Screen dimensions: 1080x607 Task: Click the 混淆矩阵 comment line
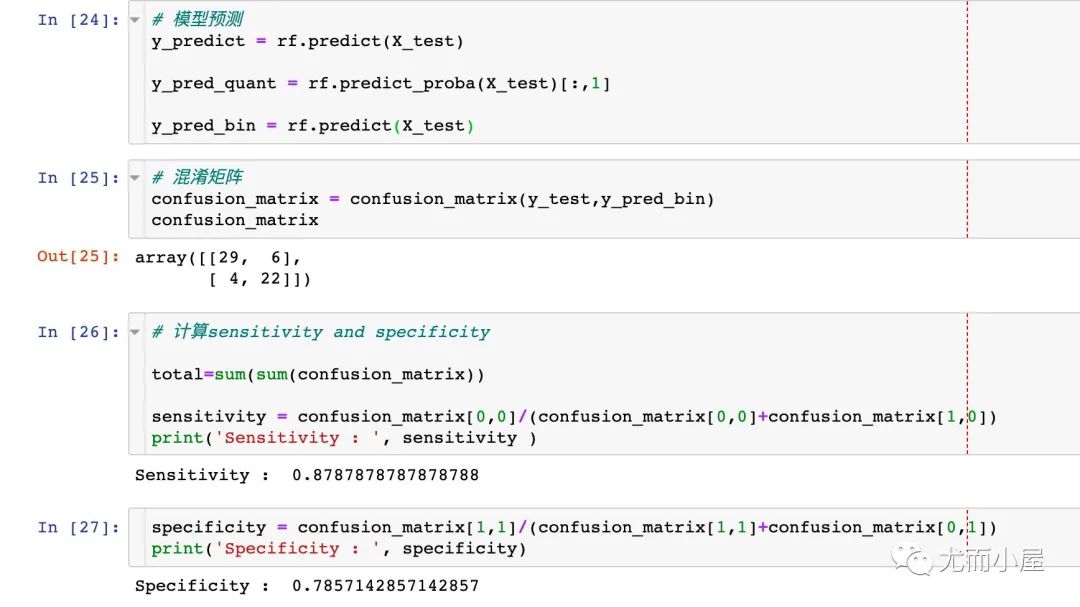[197, 178]
